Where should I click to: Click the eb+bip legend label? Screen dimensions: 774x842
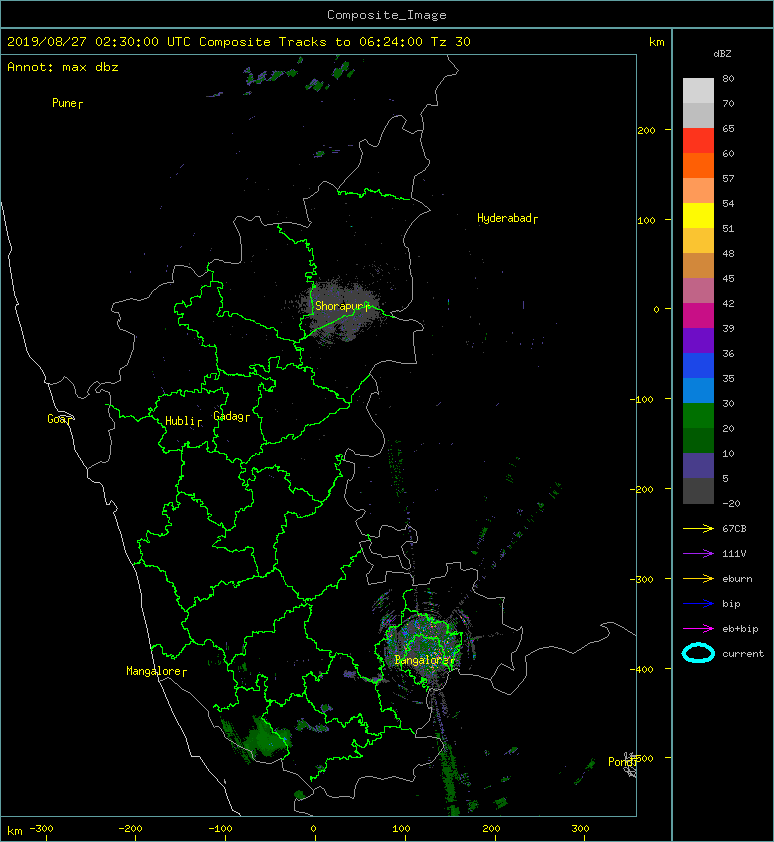pos(740,629)
